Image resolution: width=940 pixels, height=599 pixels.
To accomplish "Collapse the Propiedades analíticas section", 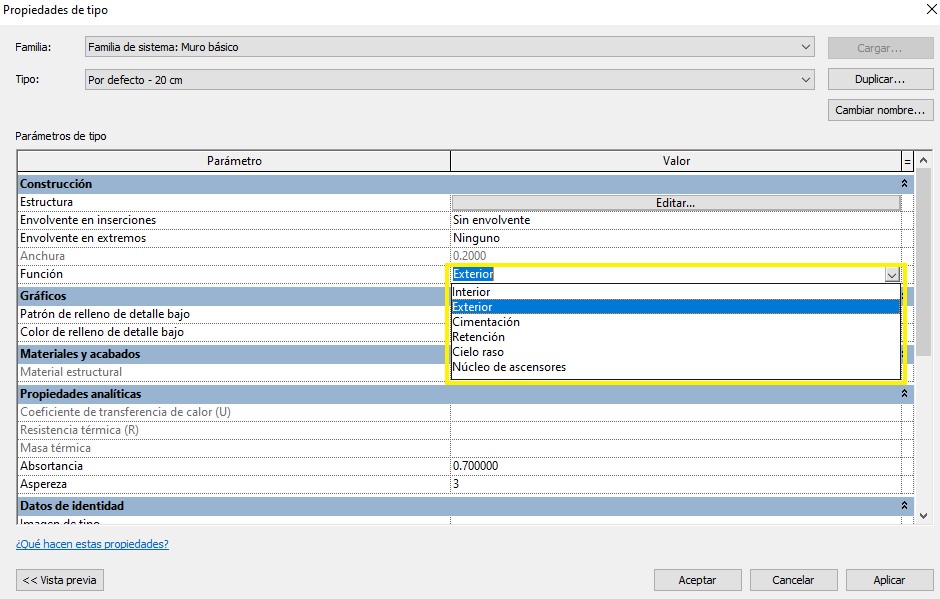I will (x=904, y=394).
